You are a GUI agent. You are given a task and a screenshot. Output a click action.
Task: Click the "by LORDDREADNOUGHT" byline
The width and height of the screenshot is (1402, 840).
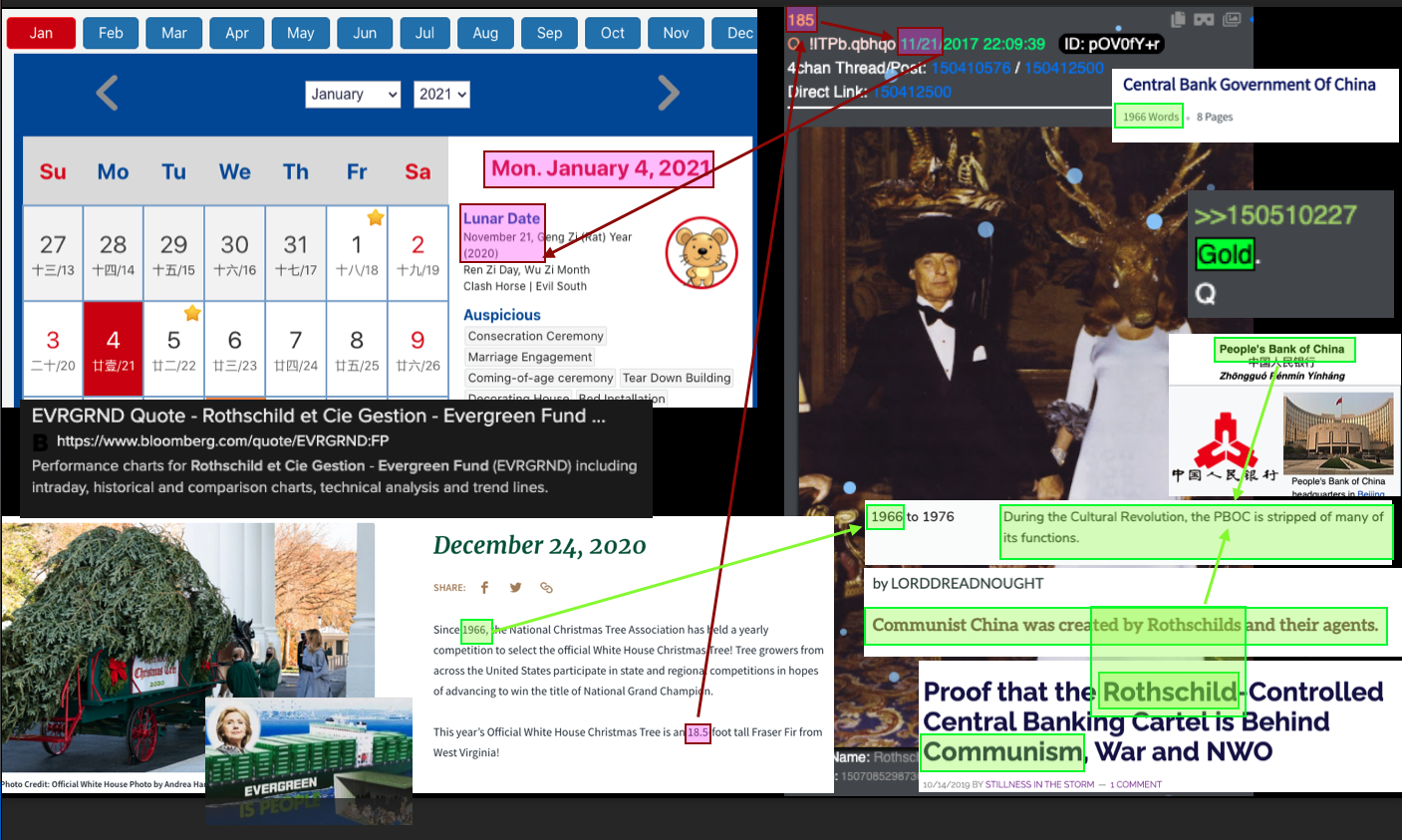click(x=958, y=583)
